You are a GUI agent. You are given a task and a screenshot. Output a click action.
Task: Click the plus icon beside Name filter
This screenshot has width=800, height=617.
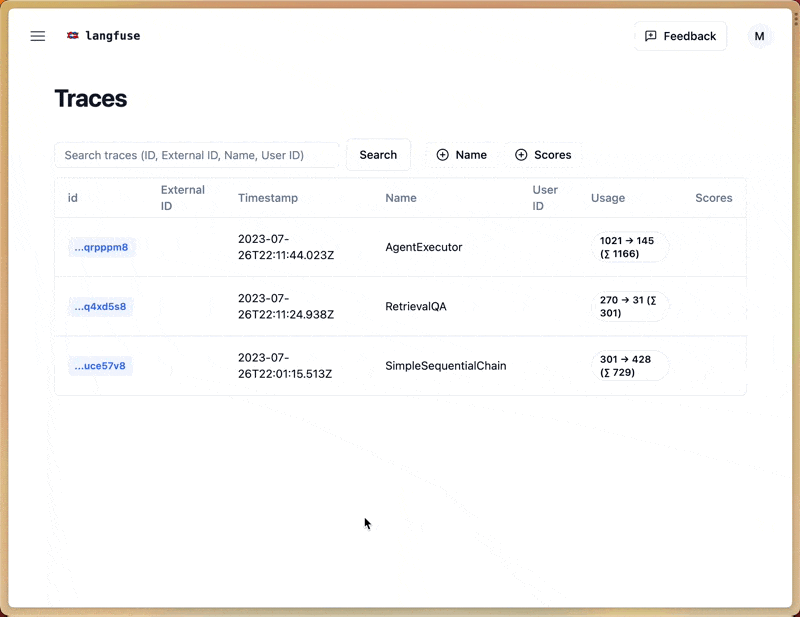(443, 155)
